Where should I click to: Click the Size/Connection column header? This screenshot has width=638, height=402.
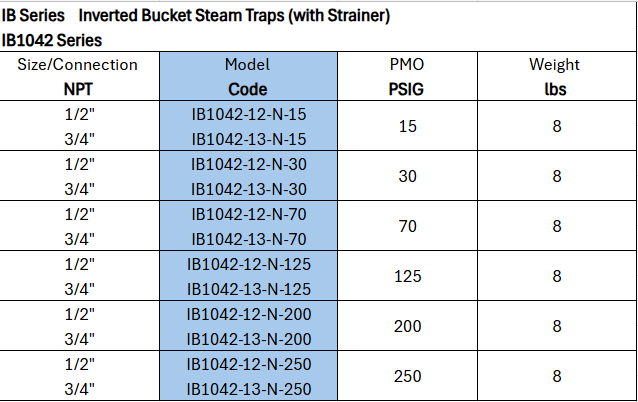pos(79,65)
